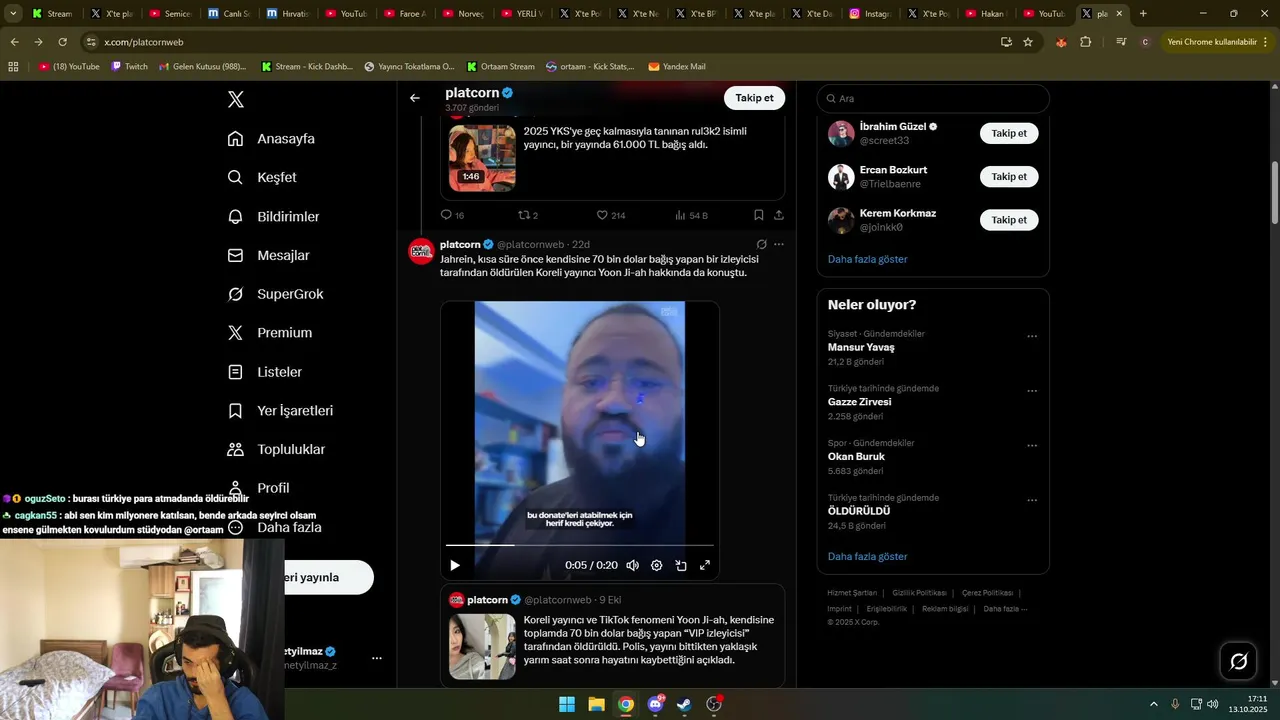1280x720 pixels.
Task: Open Yoon Ji-ah quoted post thumbnail
Action: tap(482, 647)
